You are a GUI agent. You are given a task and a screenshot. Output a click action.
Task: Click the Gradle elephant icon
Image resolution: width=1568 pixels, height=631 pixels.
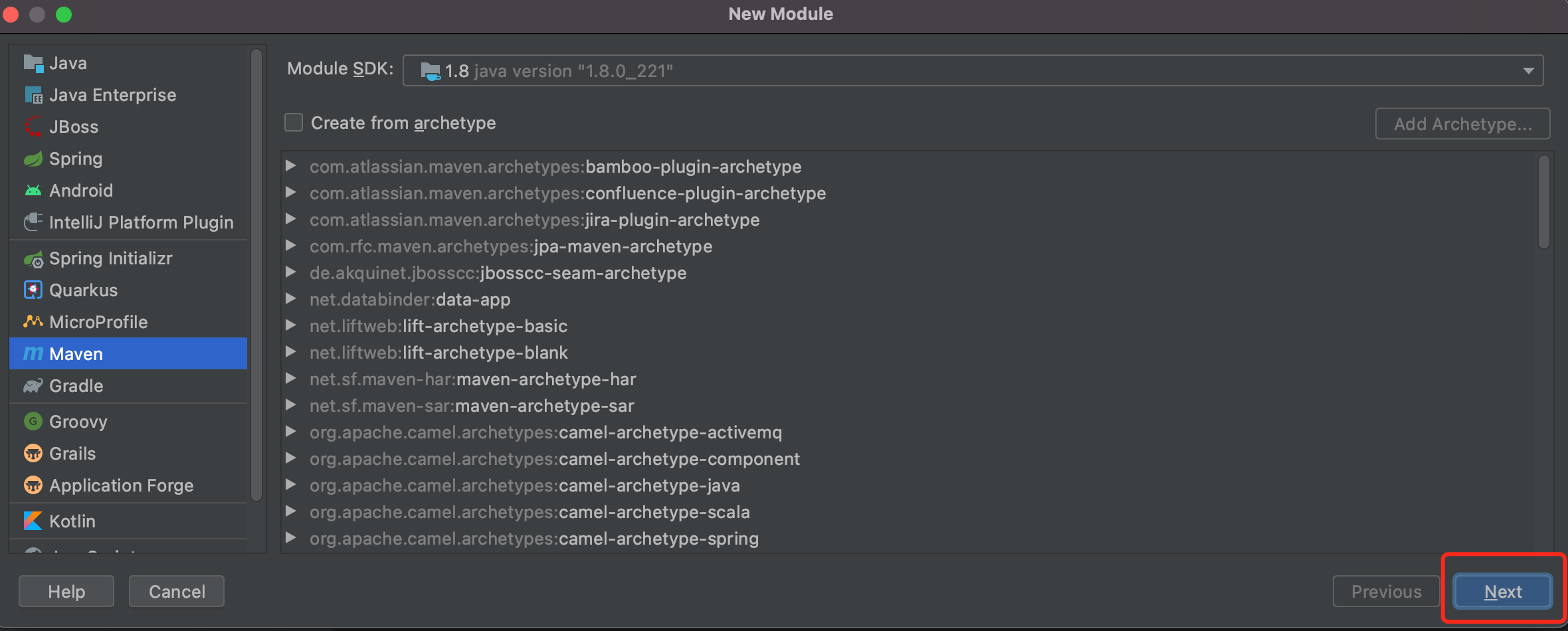(x=33, y=386)
